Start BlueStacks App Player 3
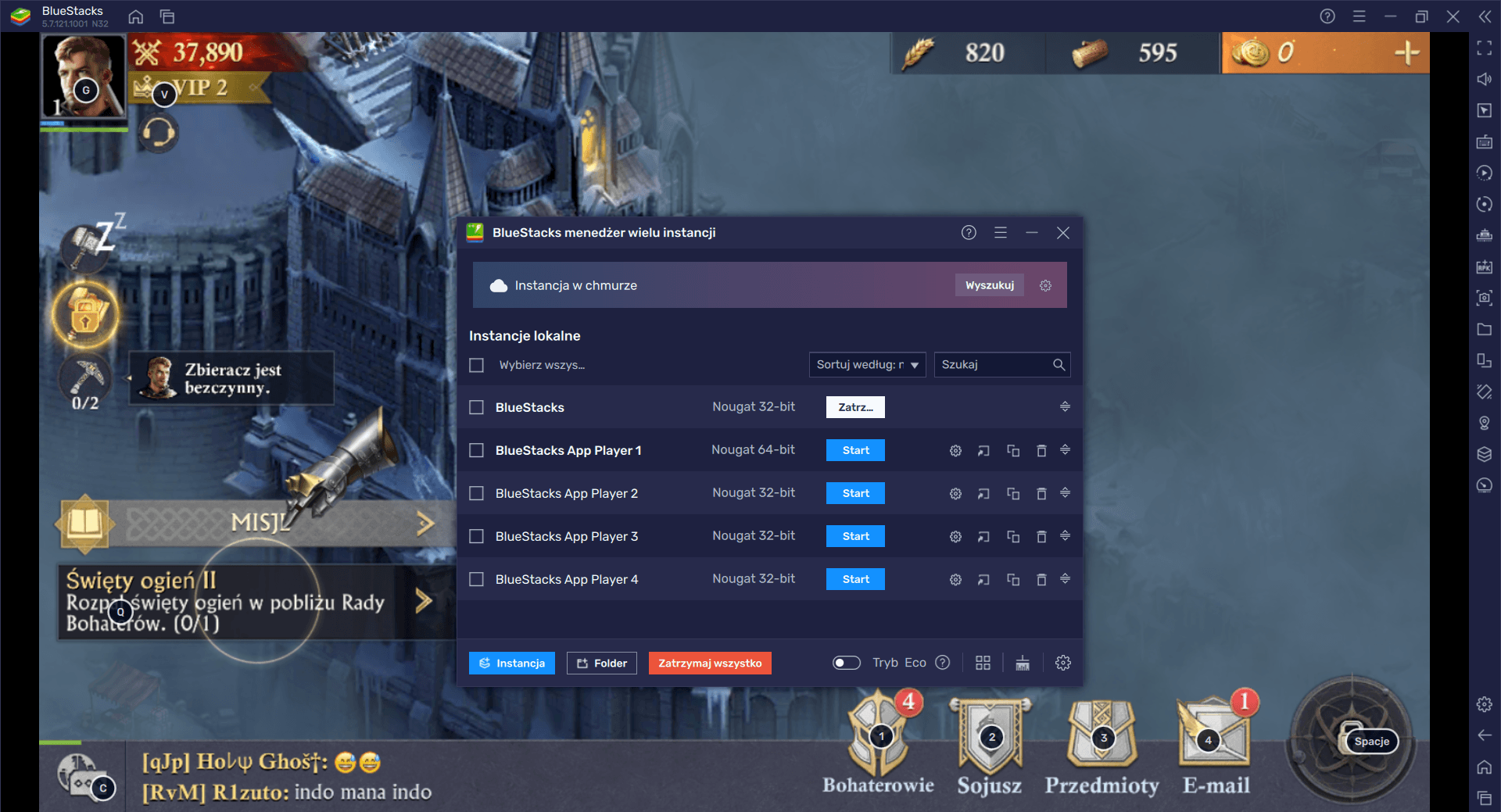 [855, 536]
